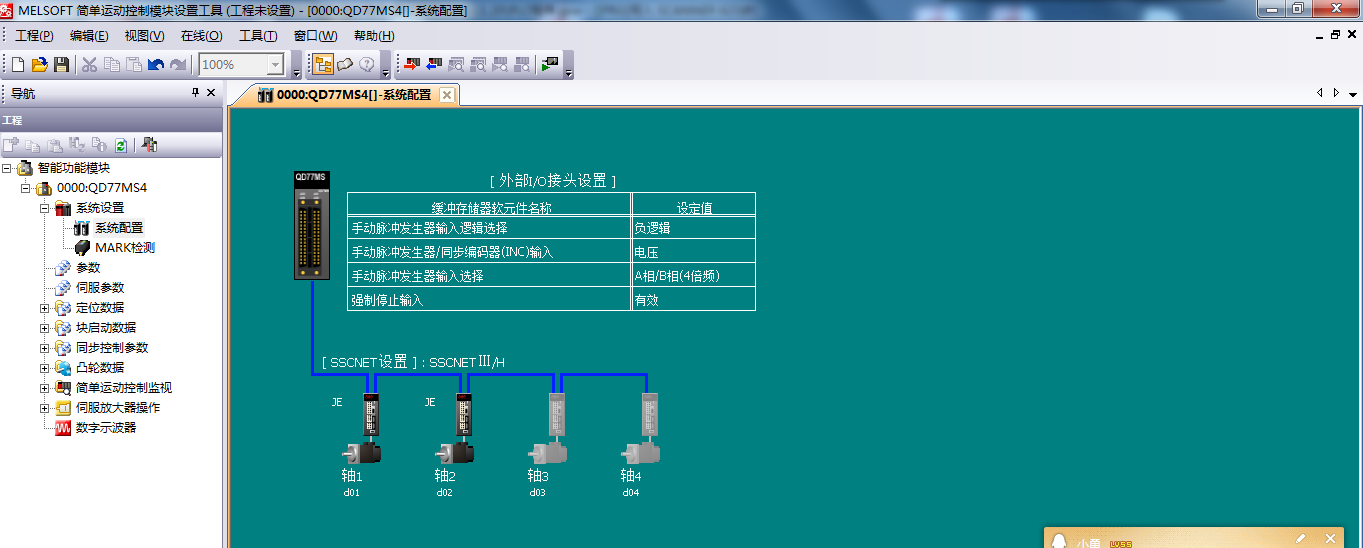Viewport: 1363px width, 548px height.
Task: Click the Read from module icon (blue arrow)
Action: click(433, 65)
